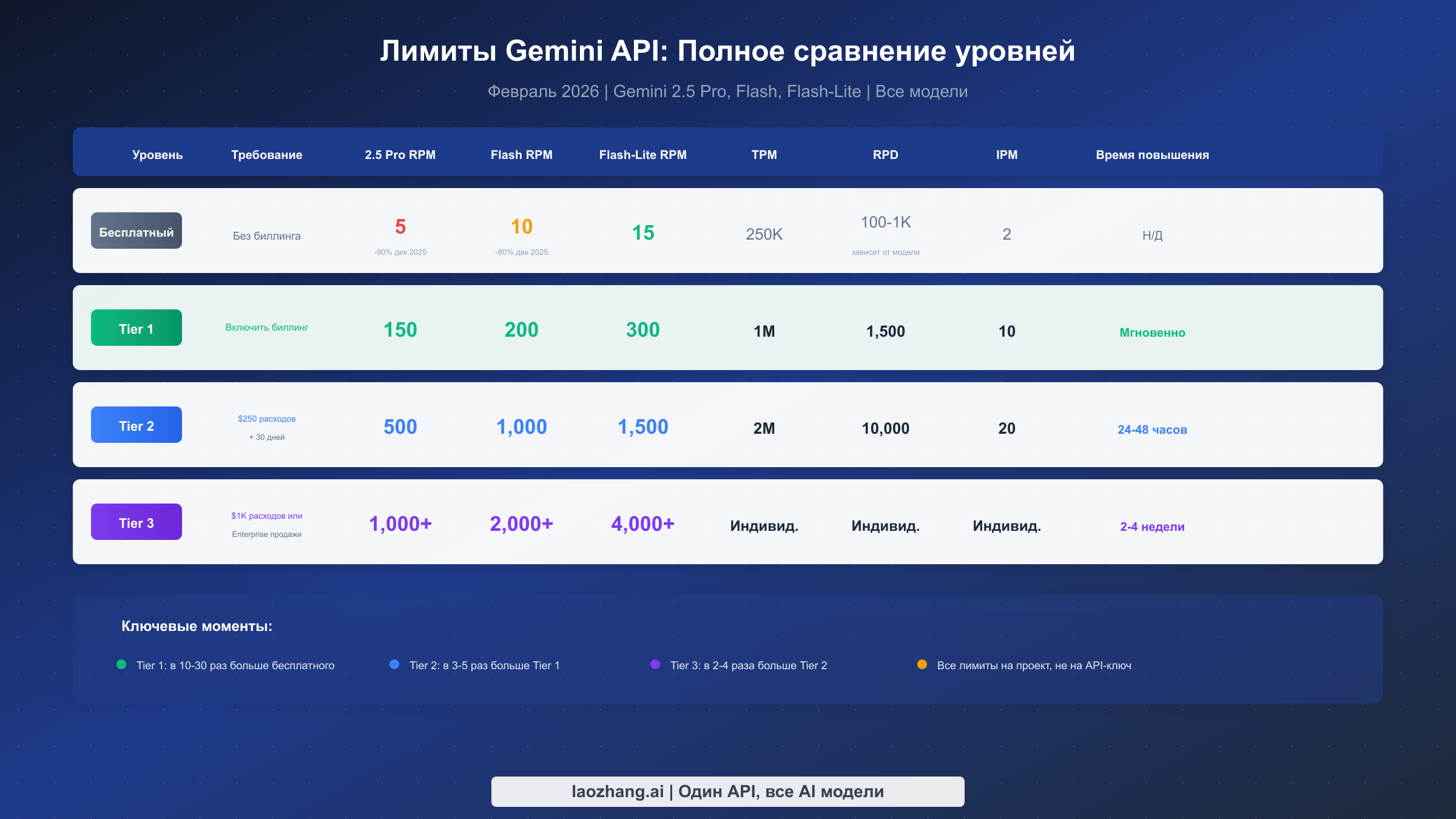Click the TPM header cell

(763, 155)
